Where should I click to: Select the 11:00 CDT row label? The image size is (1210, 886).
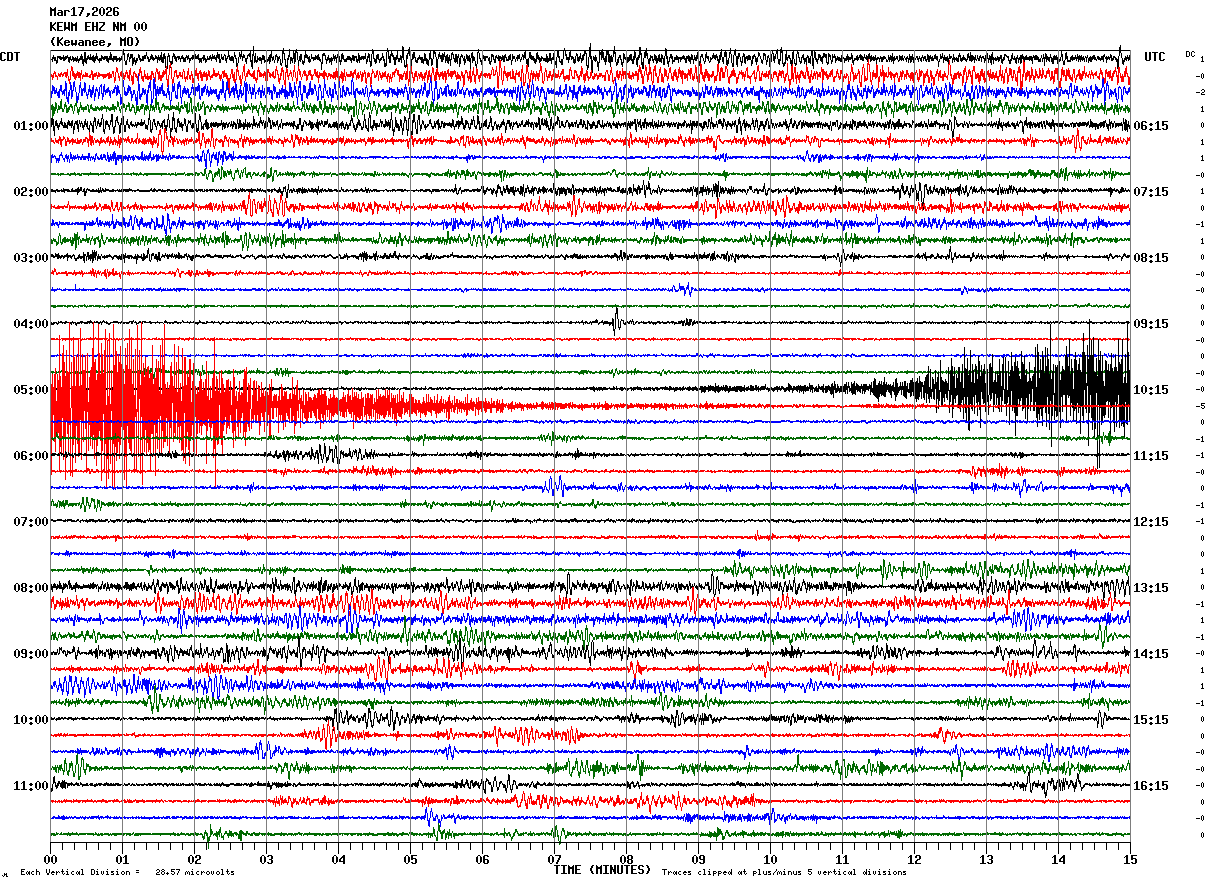[30, 786]
